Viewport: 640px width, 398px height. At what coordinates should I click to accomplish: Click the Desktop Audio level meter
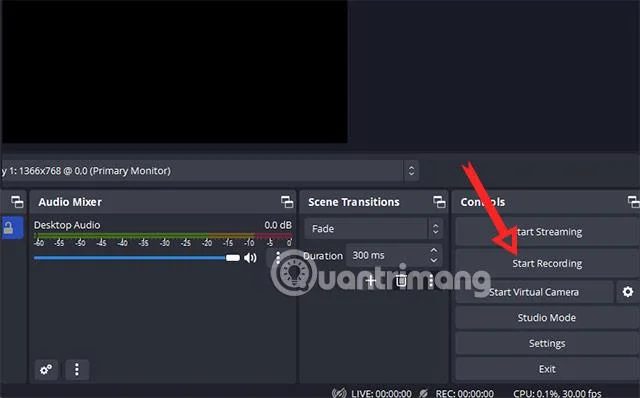click(x=163, y=236)
